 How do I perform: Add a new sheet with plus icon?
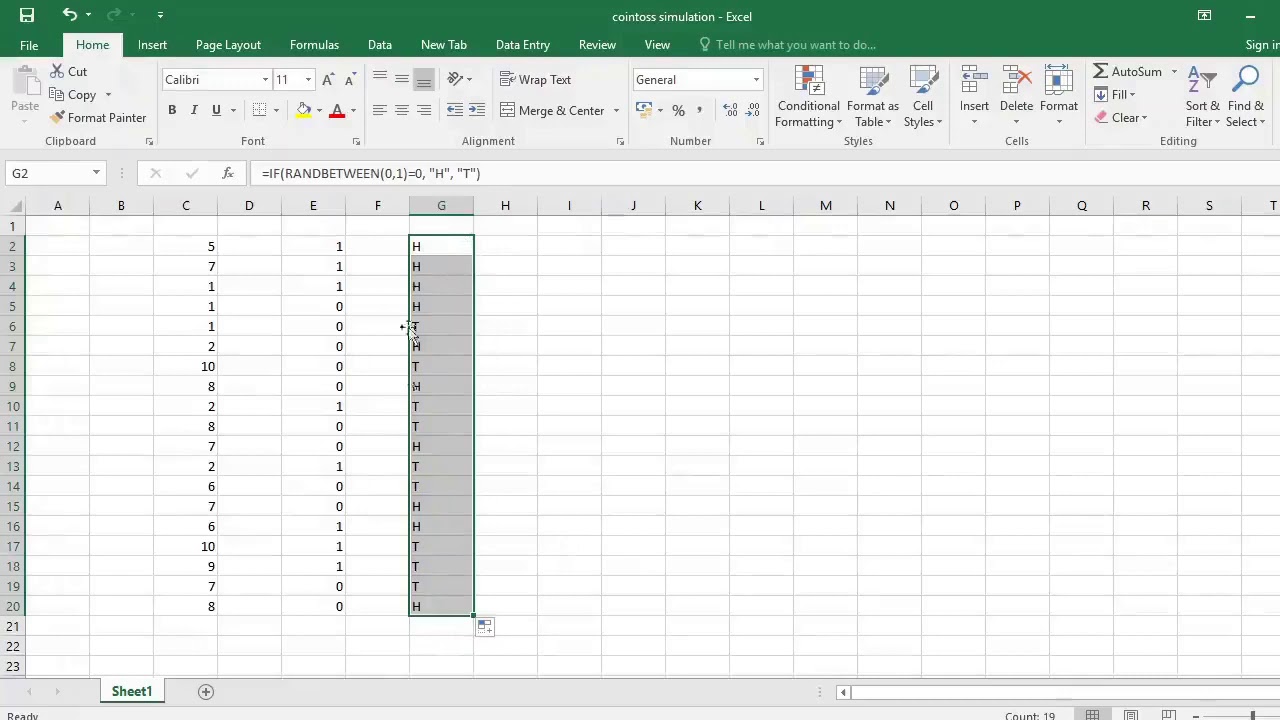206,692
